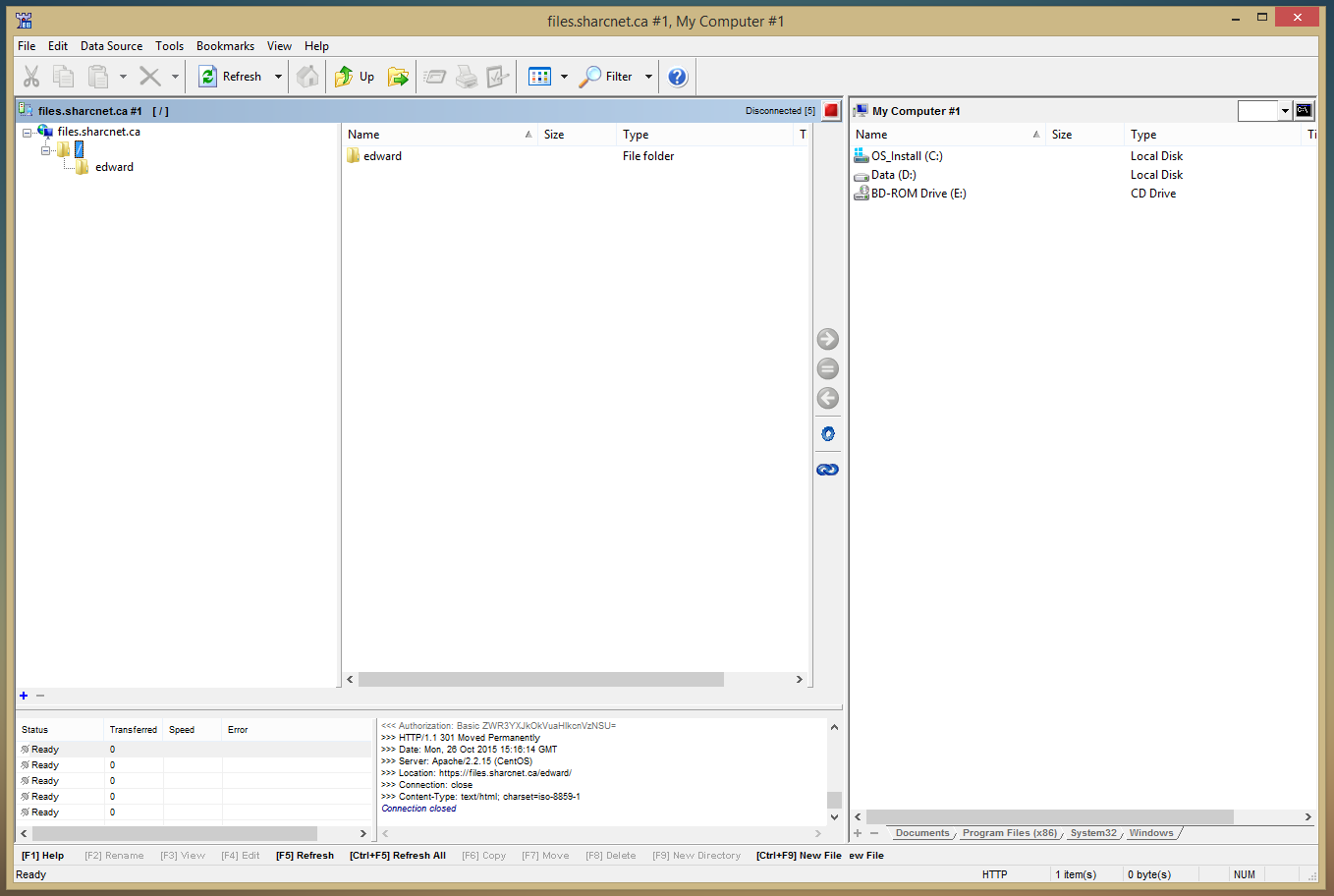This screenshot has width=1334, height=896.
Task: Click the folder with green arrow icon
Action: coord(398,77)
